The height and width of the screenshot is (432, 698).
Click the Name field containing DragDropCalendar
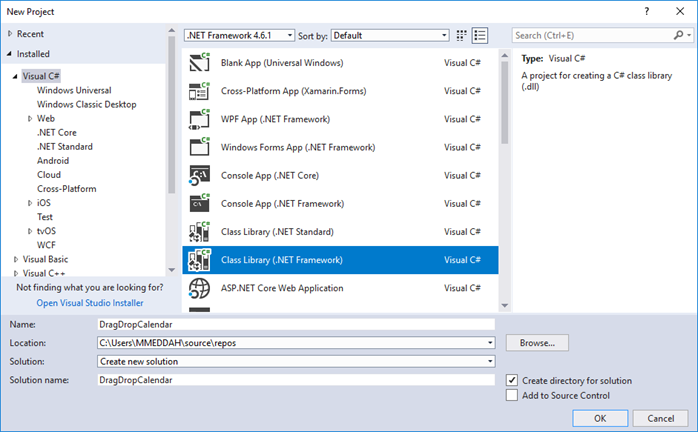point(296,324)
